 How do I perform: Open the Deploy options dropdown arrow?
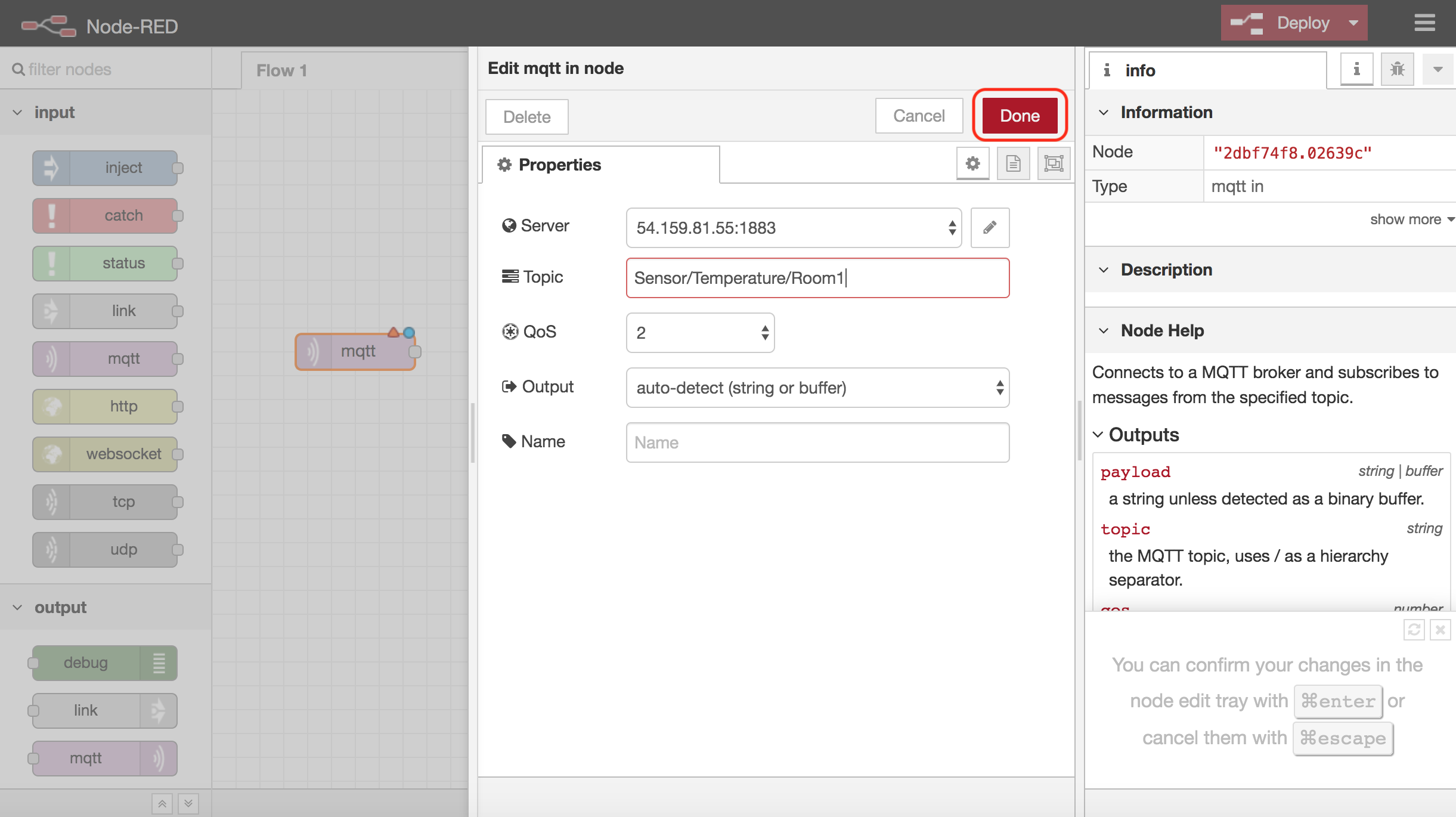click(1353, 23)
